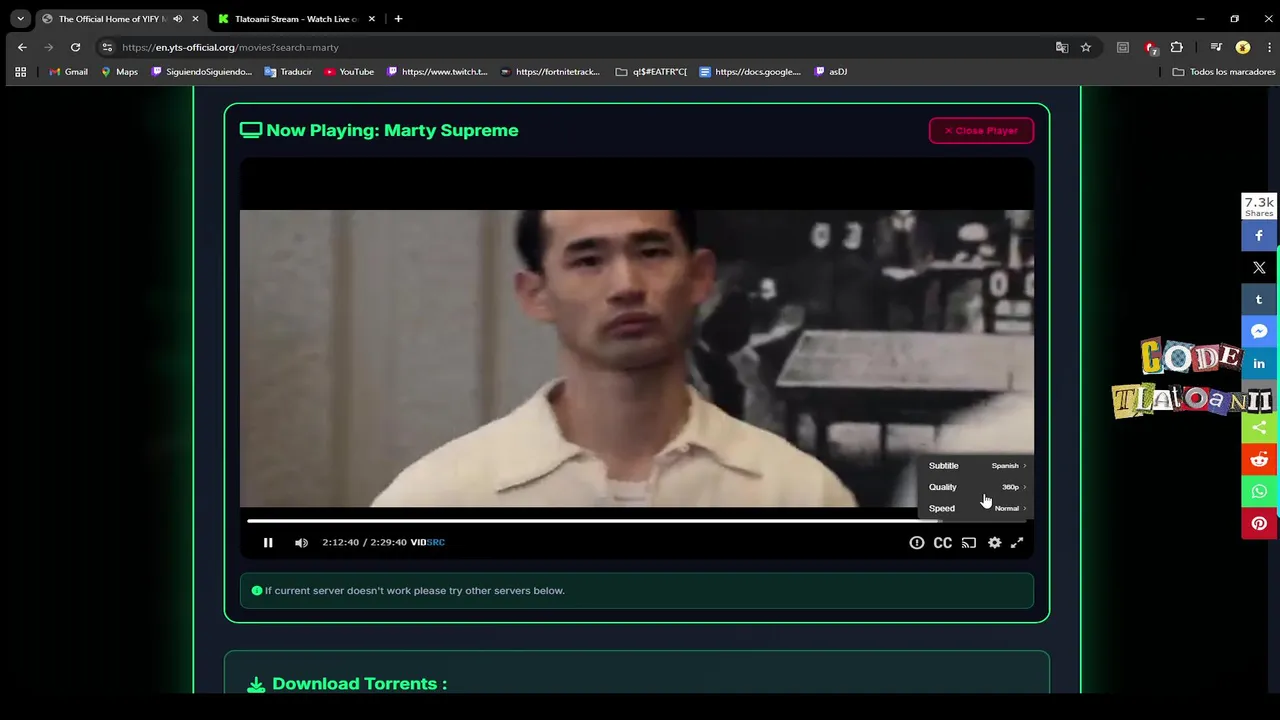Screen dimensions: 1280x720
Task: Open the fortnitetracker bookmark
Action: coord(550,72)
